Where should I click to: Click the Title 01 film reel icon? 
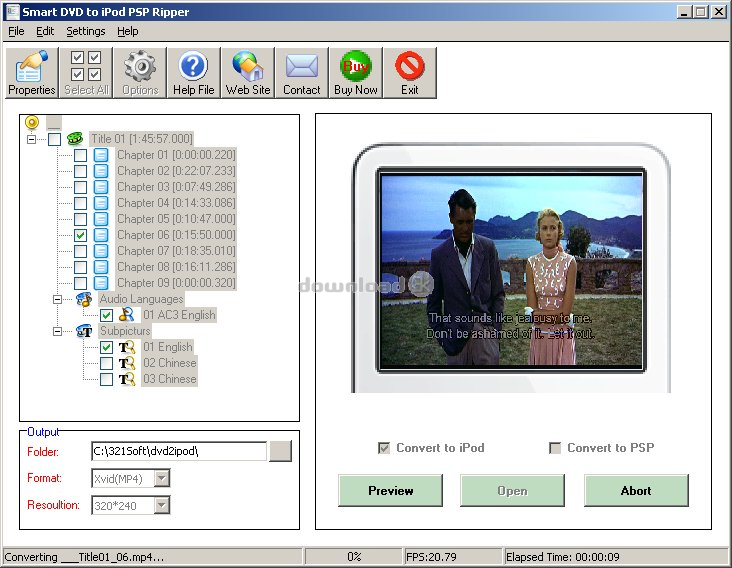coord(75,139)
